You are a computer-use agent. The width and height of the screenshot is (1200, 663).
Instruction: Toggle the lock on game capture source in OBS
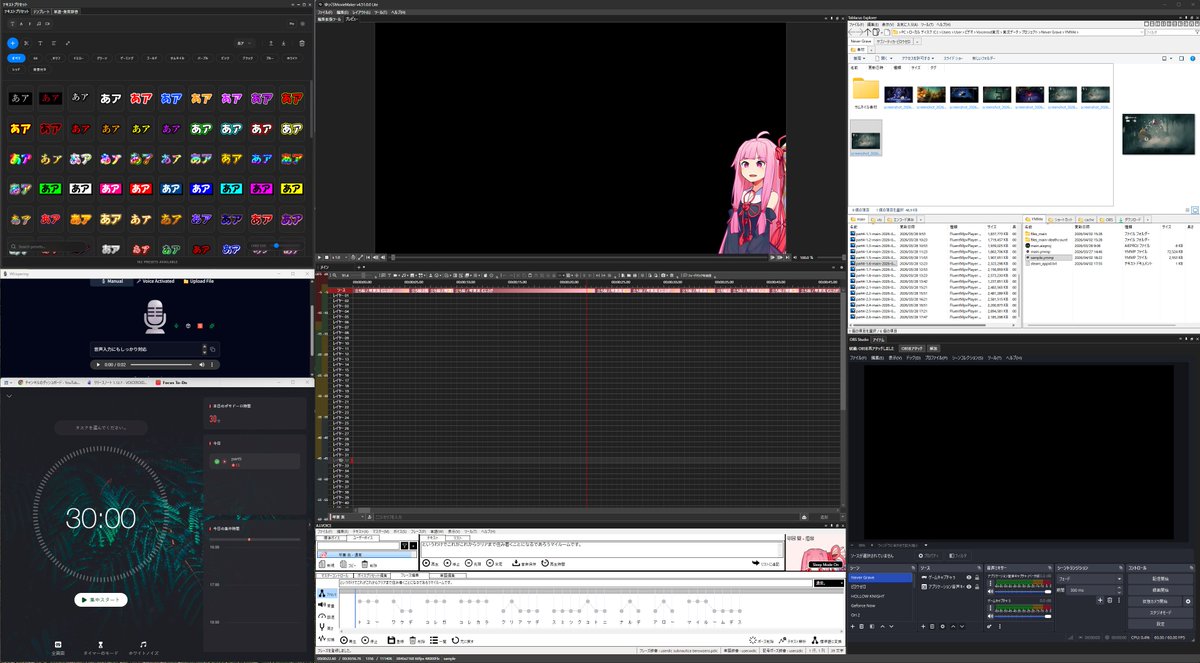977,578
